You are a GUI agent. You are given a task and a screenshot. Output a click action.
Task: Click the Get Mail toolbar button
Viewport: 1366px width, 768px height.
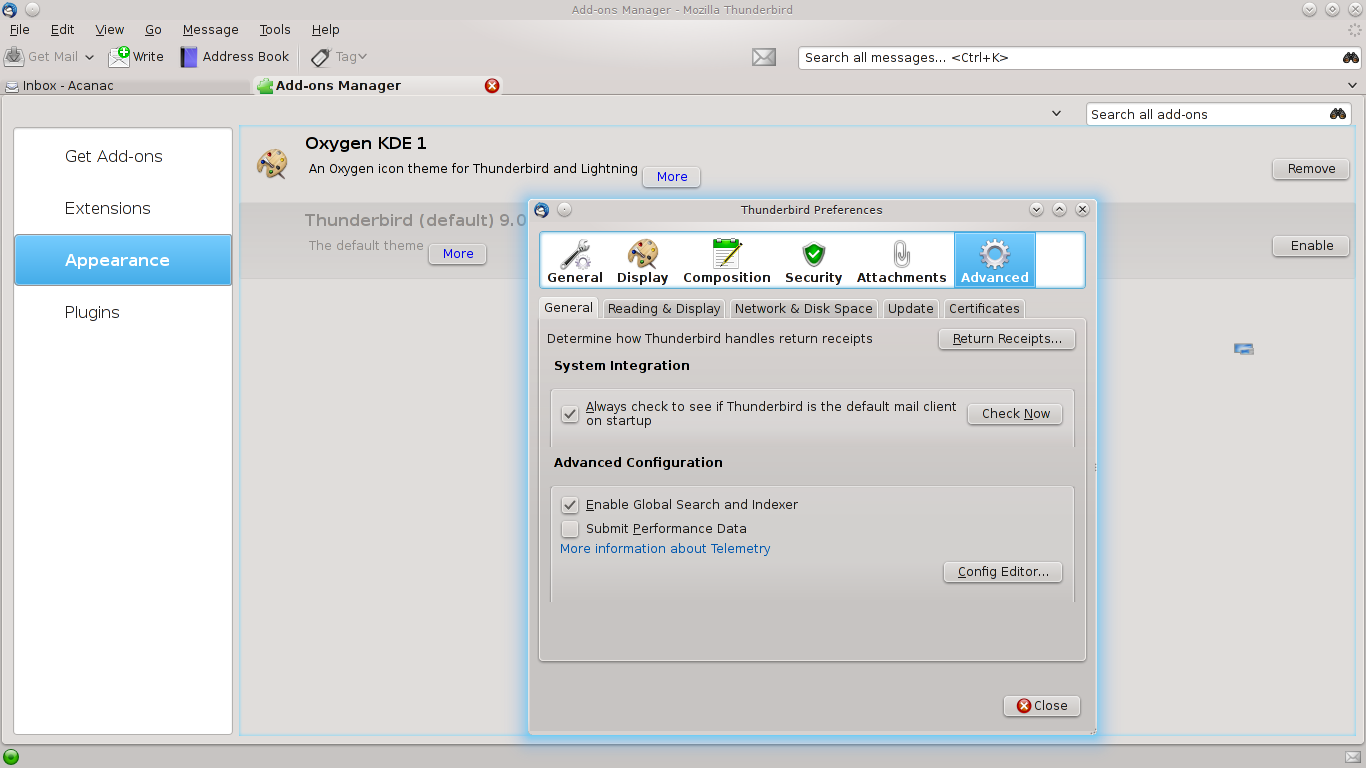(41, 57)
